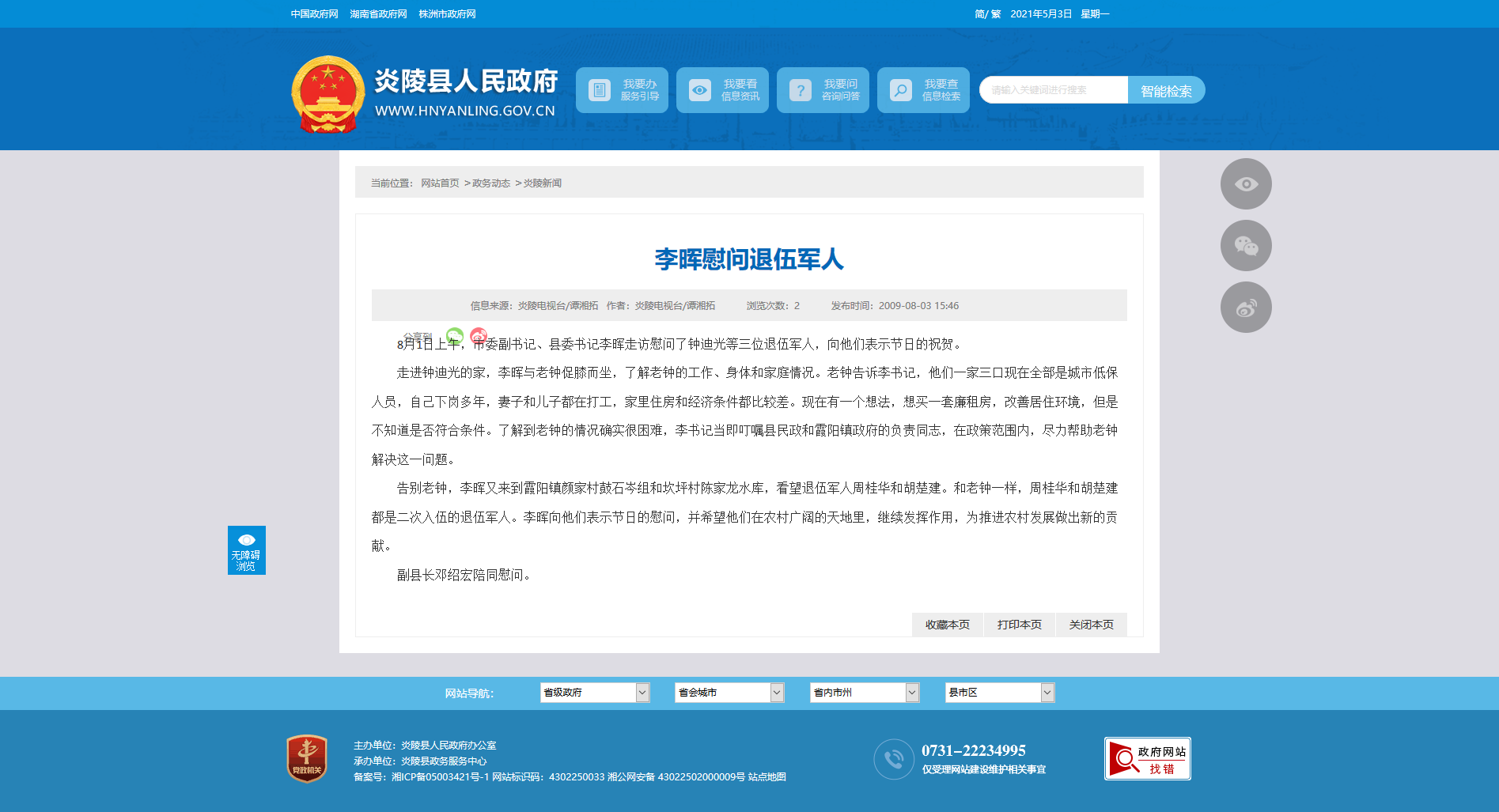Focus the keyword search input field
Screen dimensions: 1499x812
[x=1054, y=90]
